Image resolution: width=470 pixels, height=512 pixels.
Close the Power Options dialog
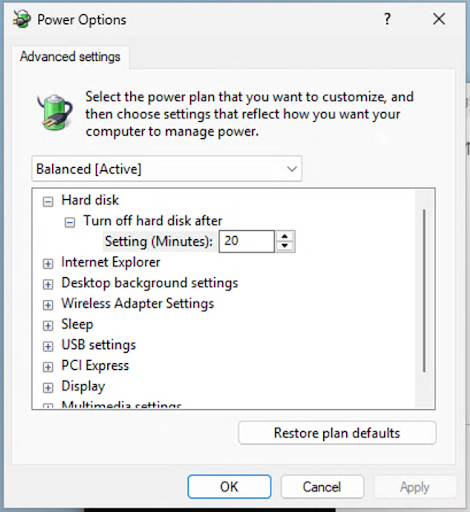(x=439, y=19)
